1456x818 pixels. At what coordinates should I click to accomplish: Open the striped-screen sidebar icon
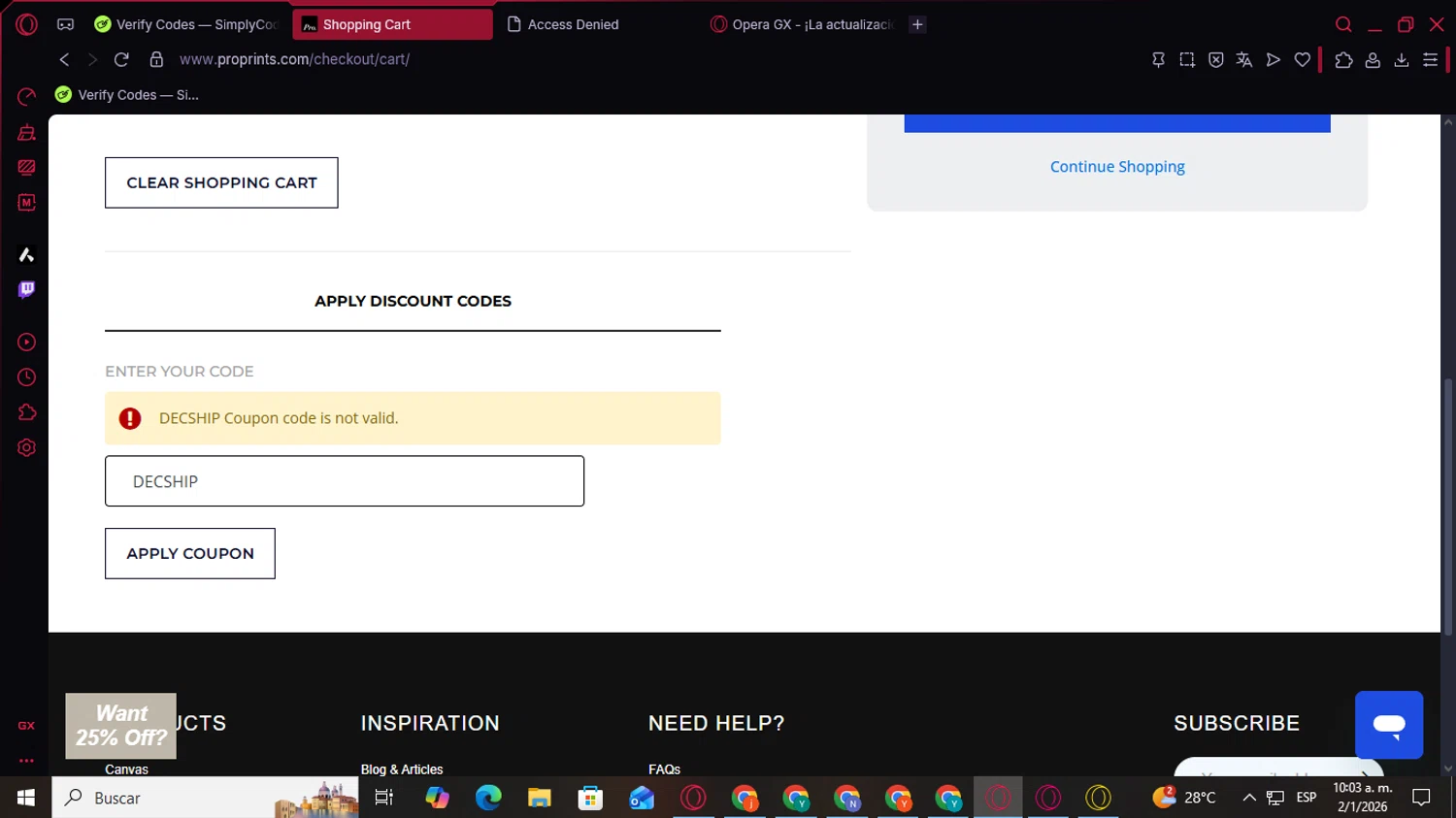tap(26, 168)
